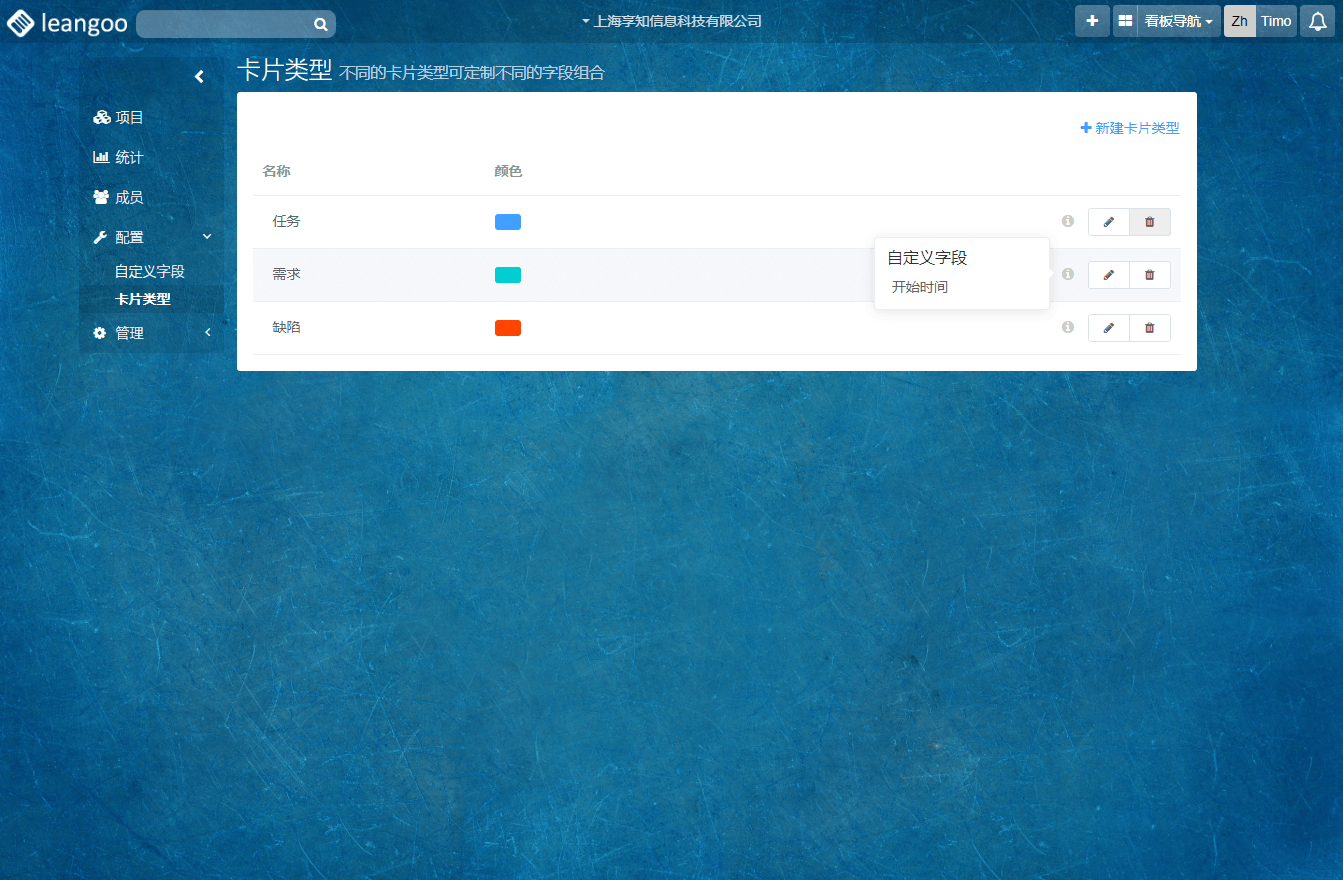
Task: Delete the 任务 card type
Action: click(x=1149, y=222)
